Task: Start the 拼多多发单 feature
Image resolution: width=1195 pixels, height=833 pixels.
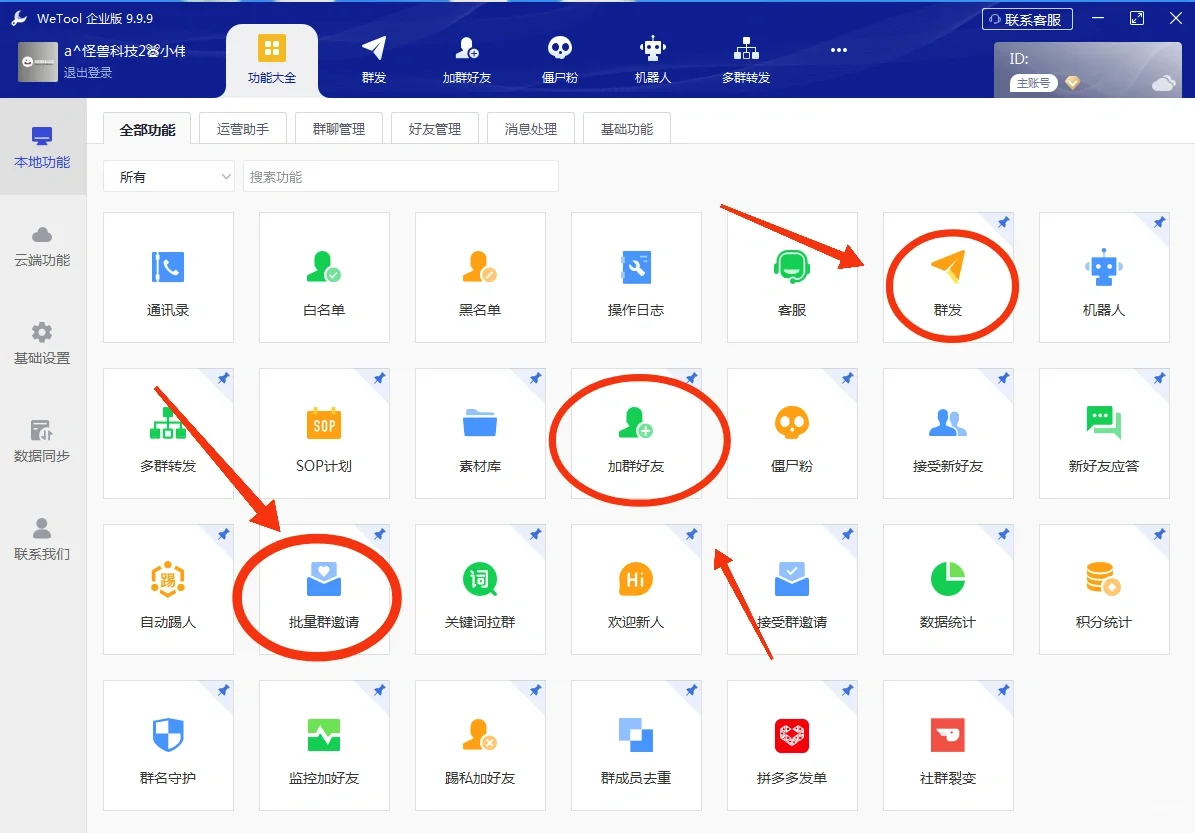Action: (792, 745)
